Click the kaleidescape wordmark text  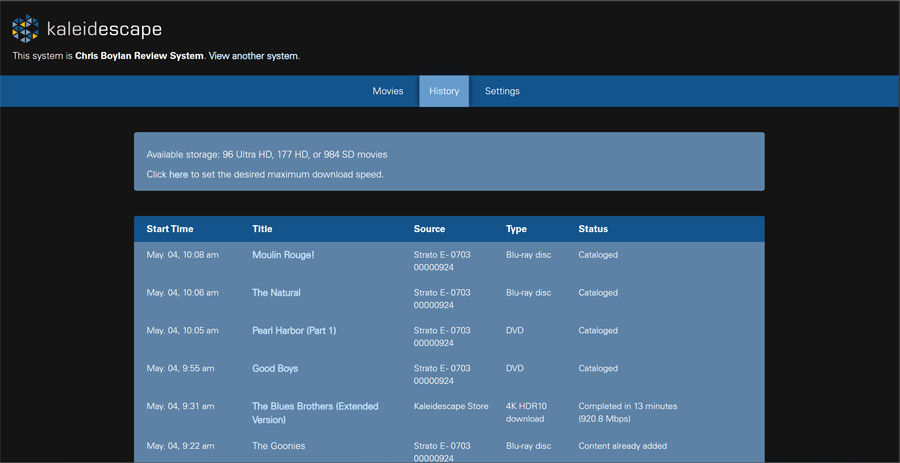tap(104, 29)
